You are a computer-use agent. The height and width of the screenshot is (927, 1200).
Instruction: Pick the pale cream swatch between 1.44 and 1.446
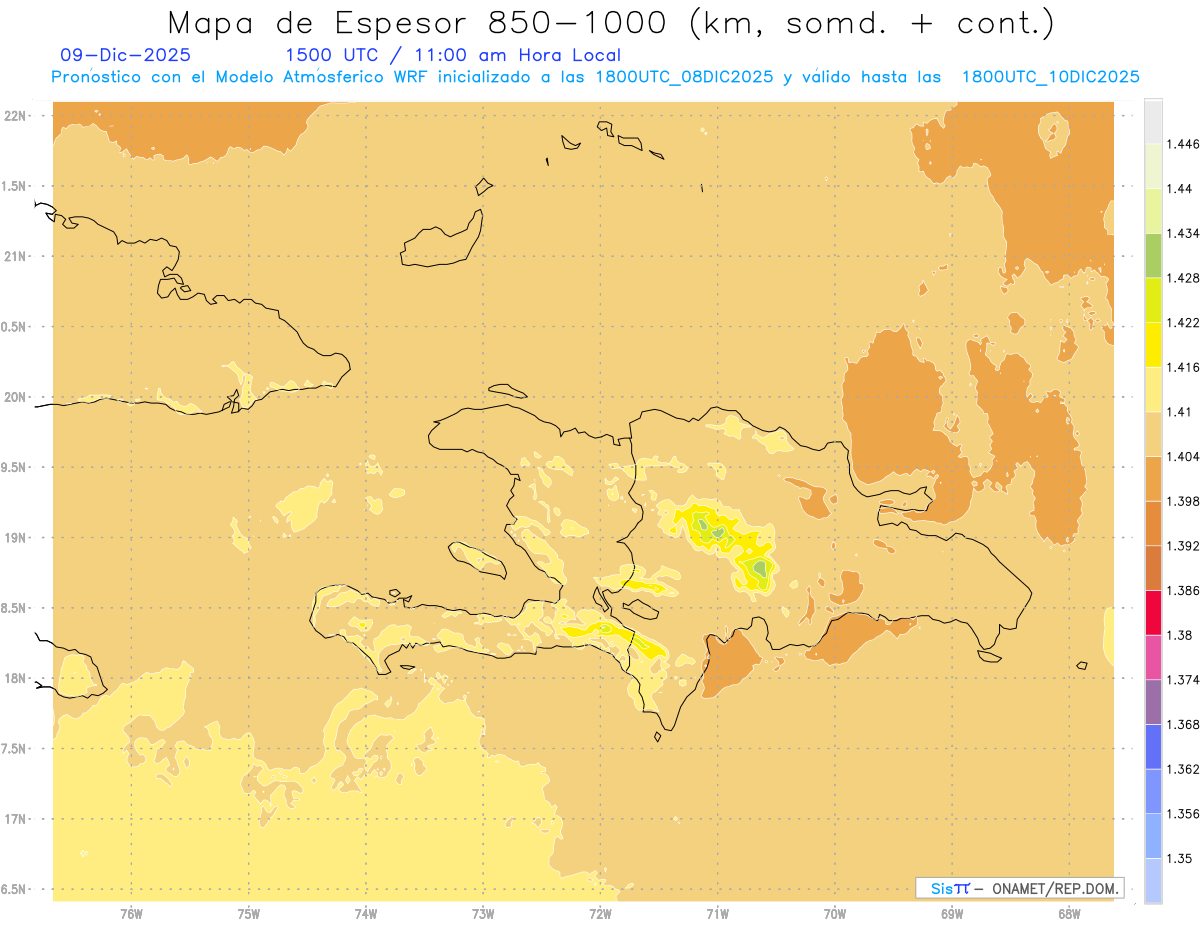coord(1153,166)
